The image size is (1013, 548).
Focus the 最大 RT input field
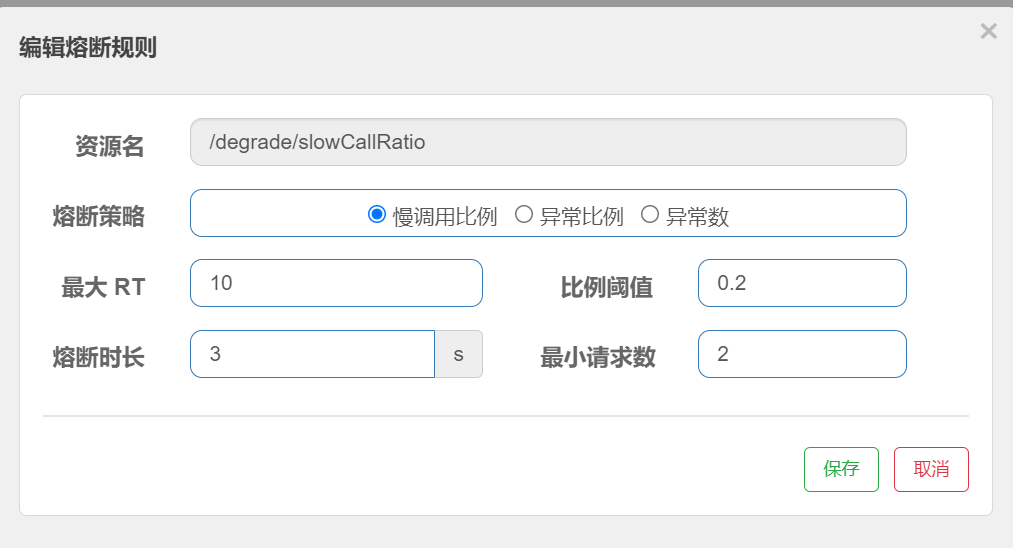point(336,283)
